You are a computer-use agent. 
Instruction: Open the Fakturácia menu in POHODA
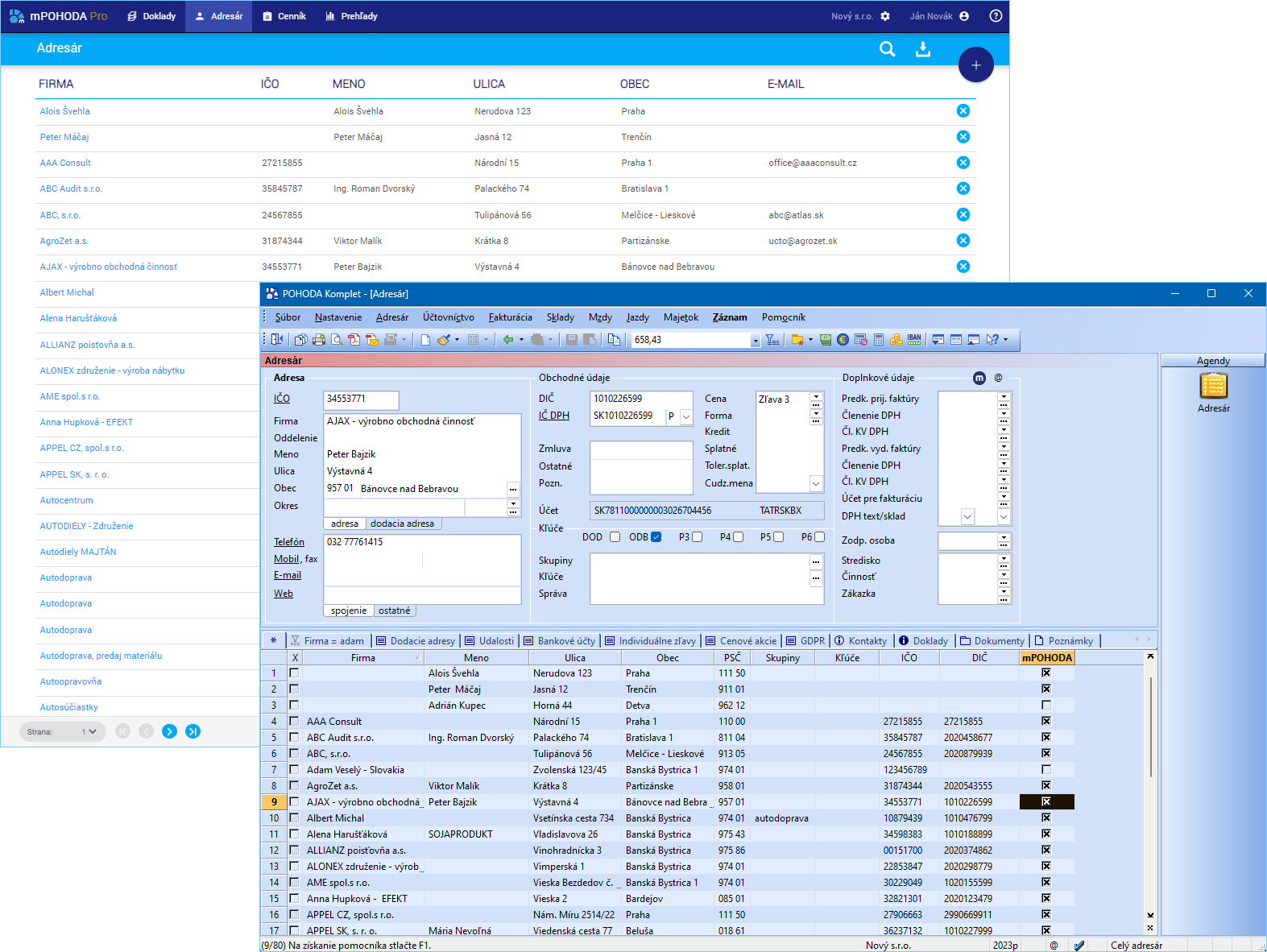510,317
